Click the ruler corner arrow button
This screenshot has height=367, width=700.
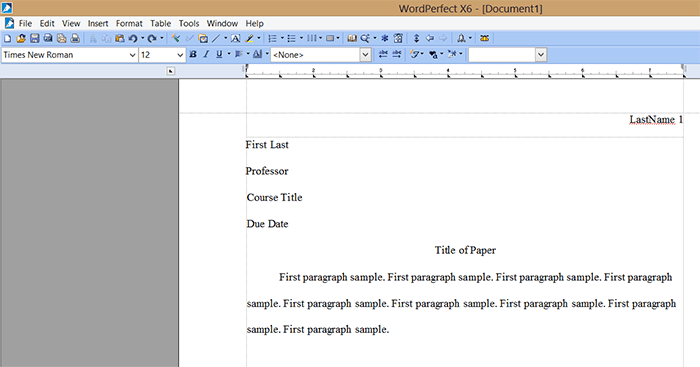(x=171, y=71)
